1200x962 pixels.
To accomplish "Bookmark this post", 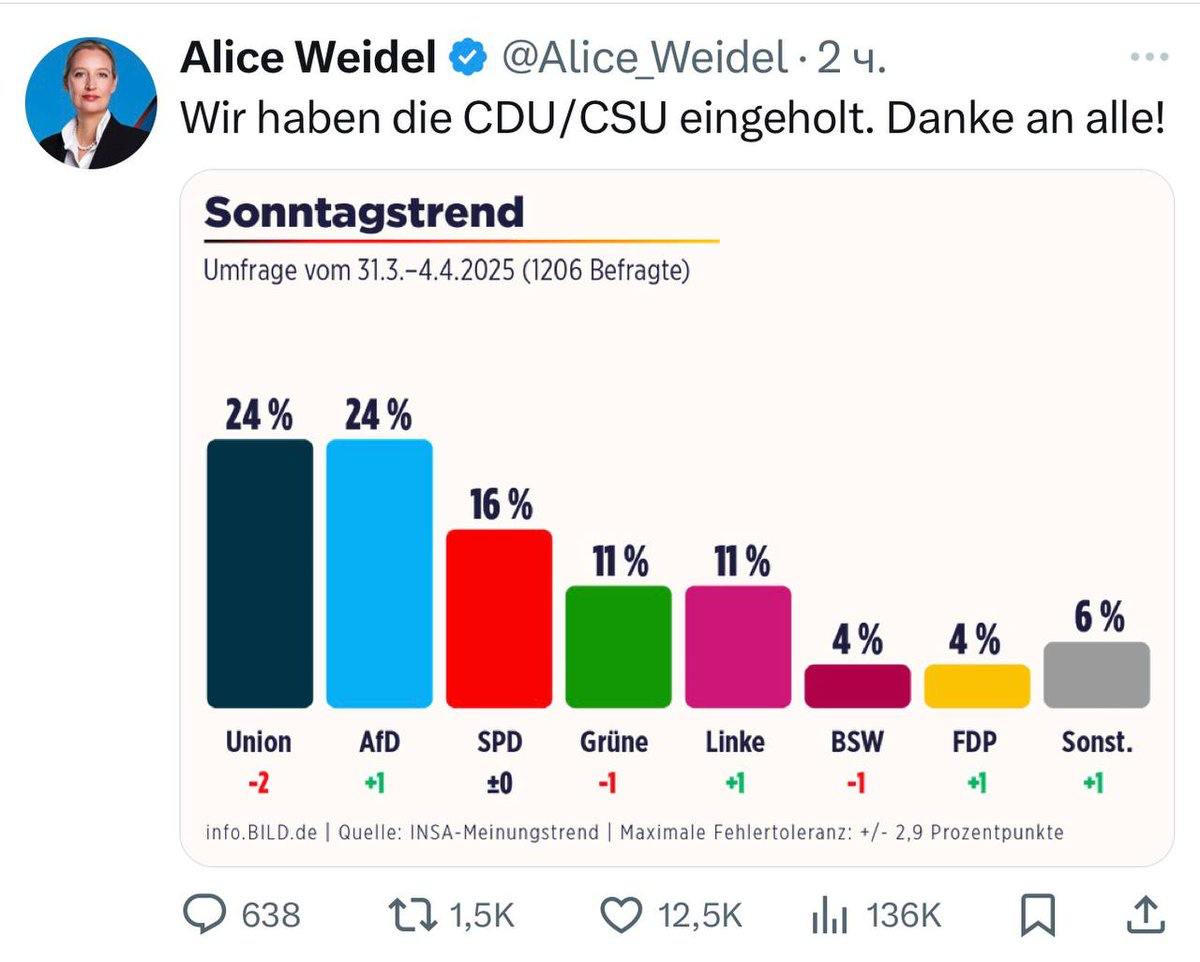I will pyautogui.click(x=1038, y=915).
